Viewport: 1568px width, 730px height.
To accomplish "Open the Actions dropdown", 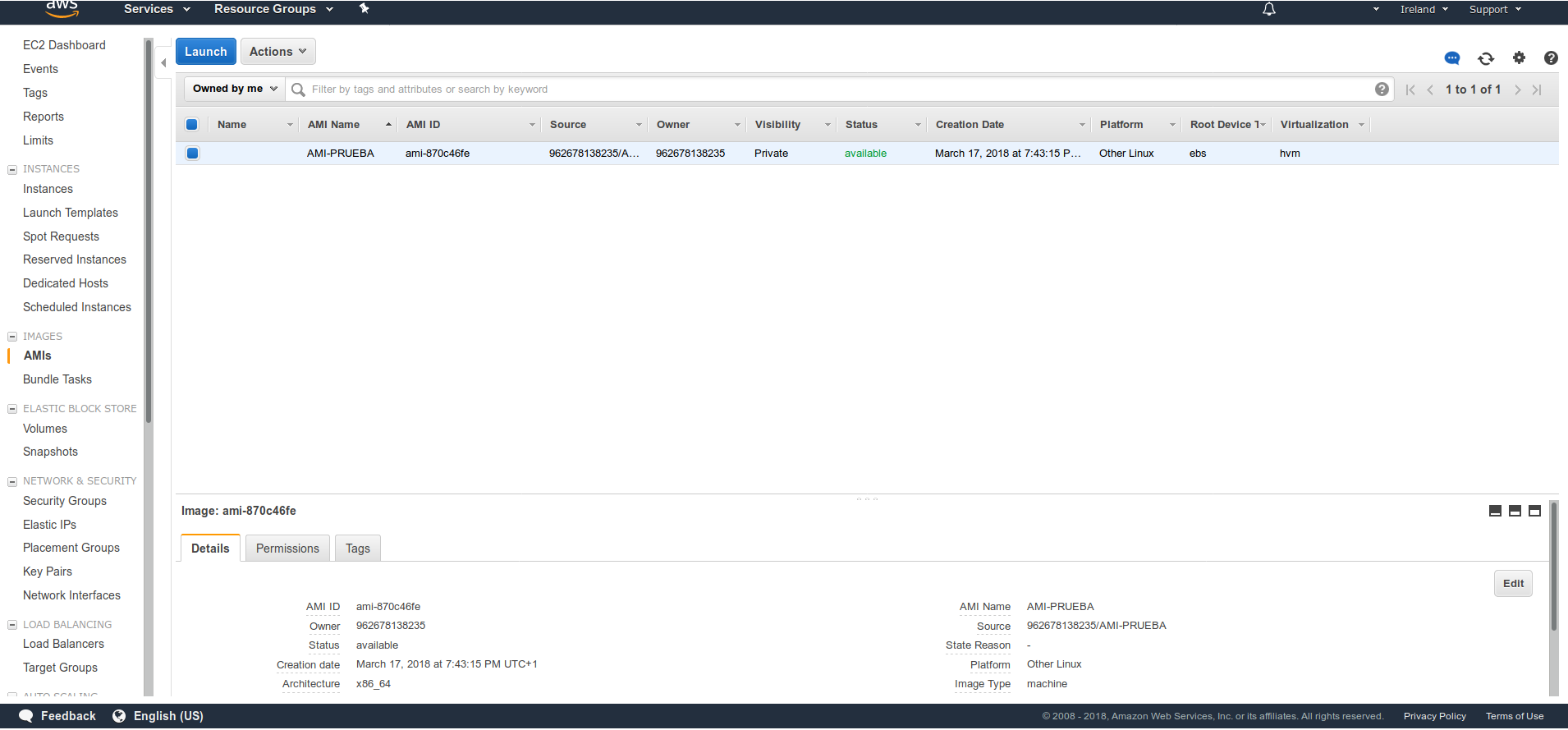I will [277, 52].
